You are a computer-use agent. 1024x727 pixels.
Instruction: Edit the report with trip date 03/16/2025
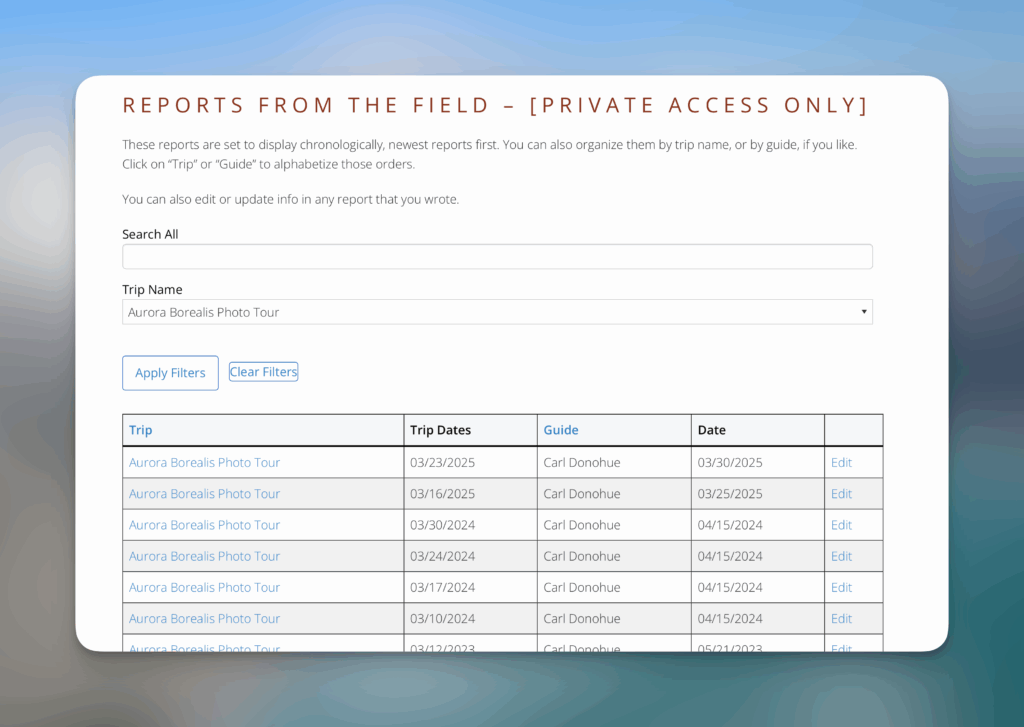coord(841,493)
